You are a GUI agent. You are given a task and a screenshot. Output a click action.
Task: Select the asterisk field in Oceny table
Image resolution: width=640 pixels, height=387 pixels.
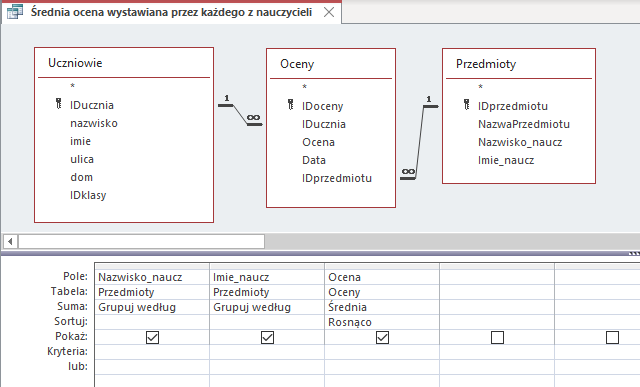coord(304,87)
